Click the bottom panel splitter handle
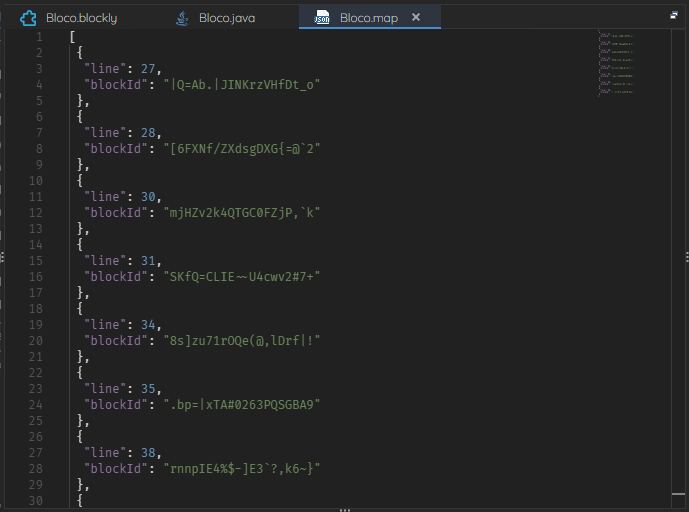 [x=345, y=510]
